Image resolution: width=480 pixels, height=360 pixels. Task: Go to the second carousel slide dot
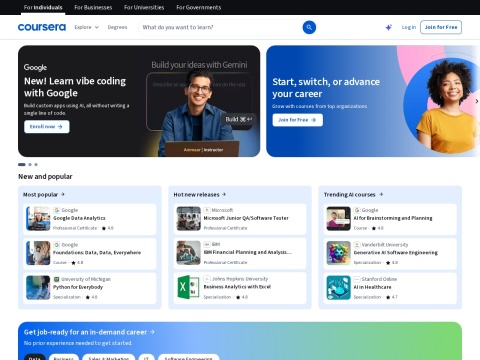(x=30, y=164)
